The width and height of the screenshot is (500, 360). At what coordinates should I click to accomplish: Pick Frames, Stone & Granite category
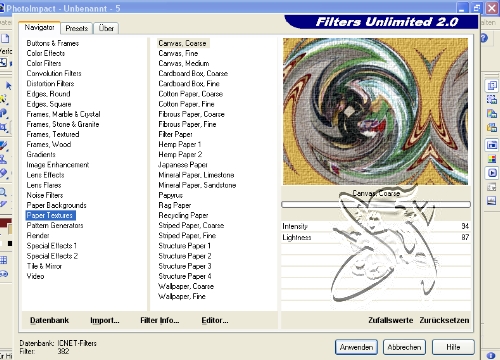pyautogui.click(x=63, y=124)
